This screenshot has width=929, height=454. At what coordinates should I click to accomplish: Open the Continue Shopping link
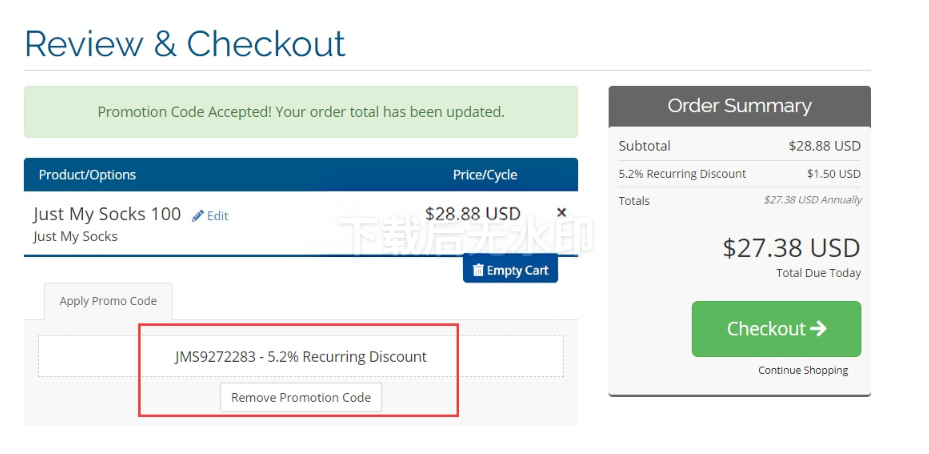(x=802, y=370)
